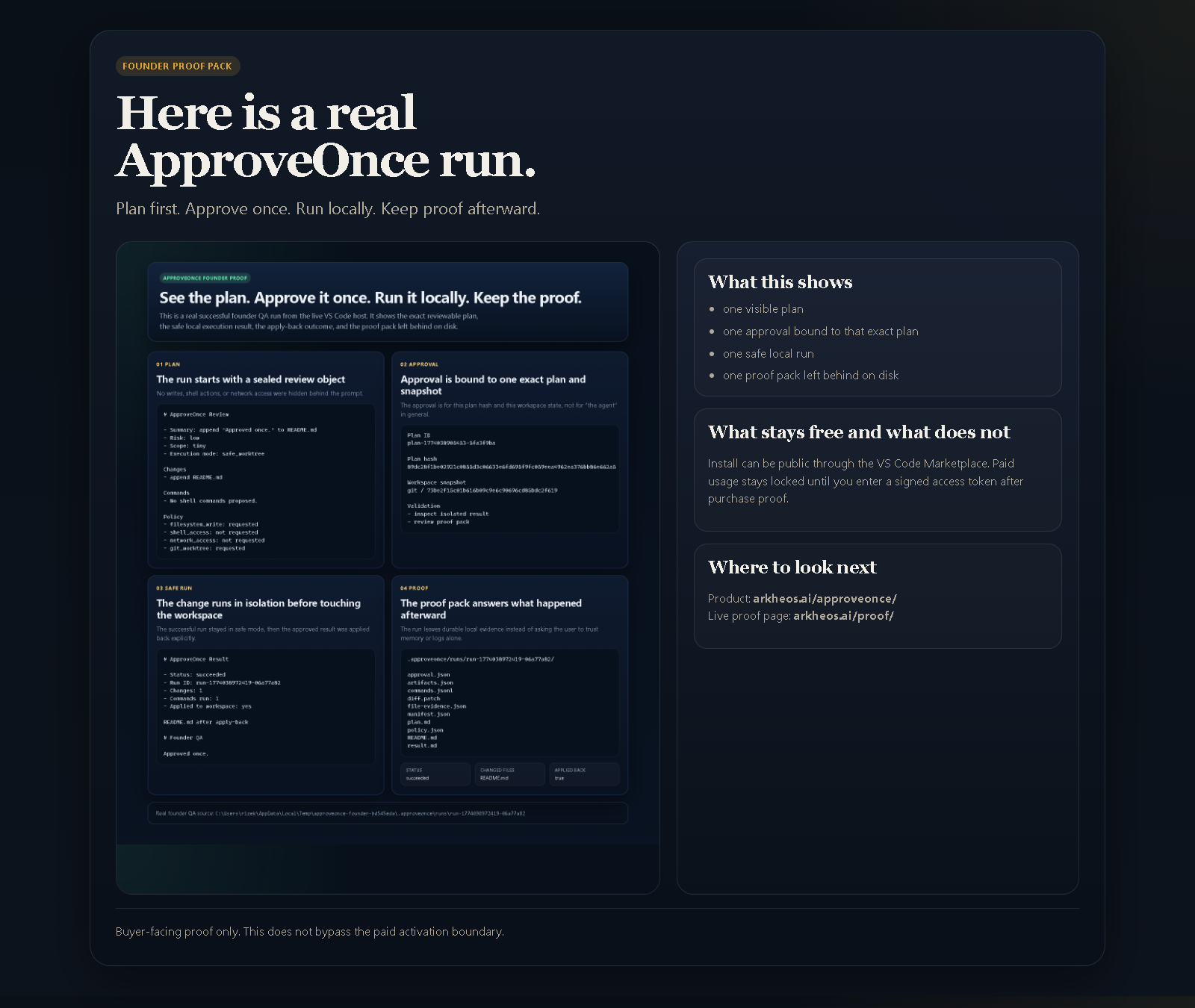Click the 'one visible plan' bullet item
Screen dimensions: 1195x1008
pyautogui.click(x=763, y=308)
